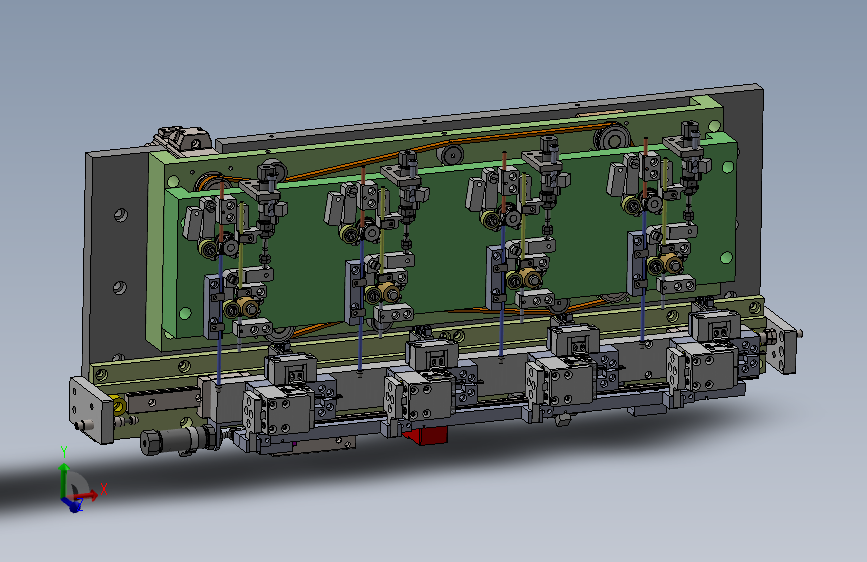
Task: Click the blue Z axis of the triad
Action: pos(72,504)
